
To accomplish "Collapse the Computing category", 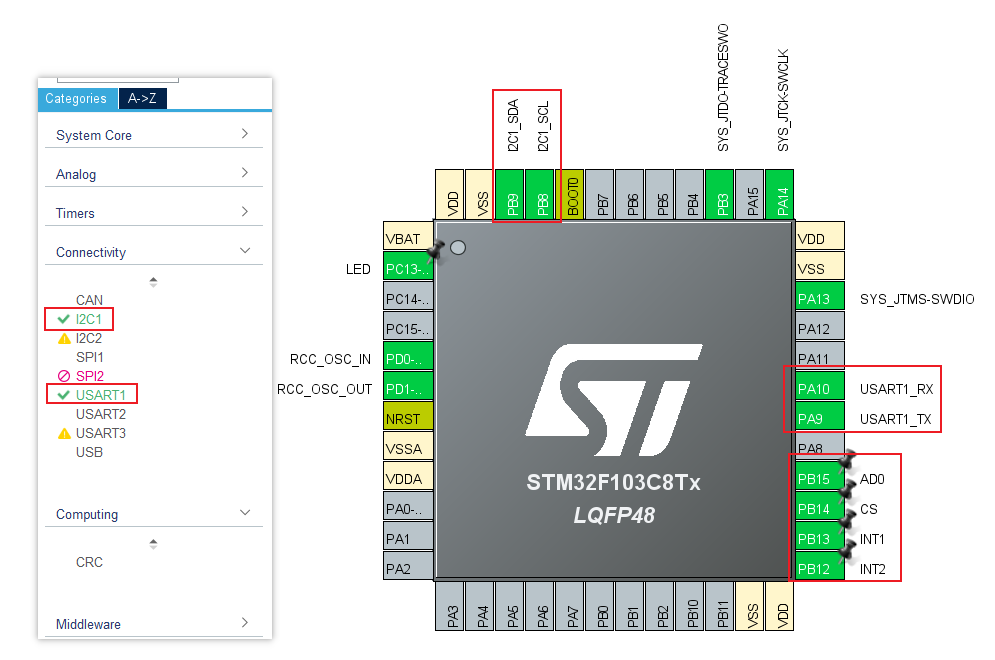I will [154, 514].
